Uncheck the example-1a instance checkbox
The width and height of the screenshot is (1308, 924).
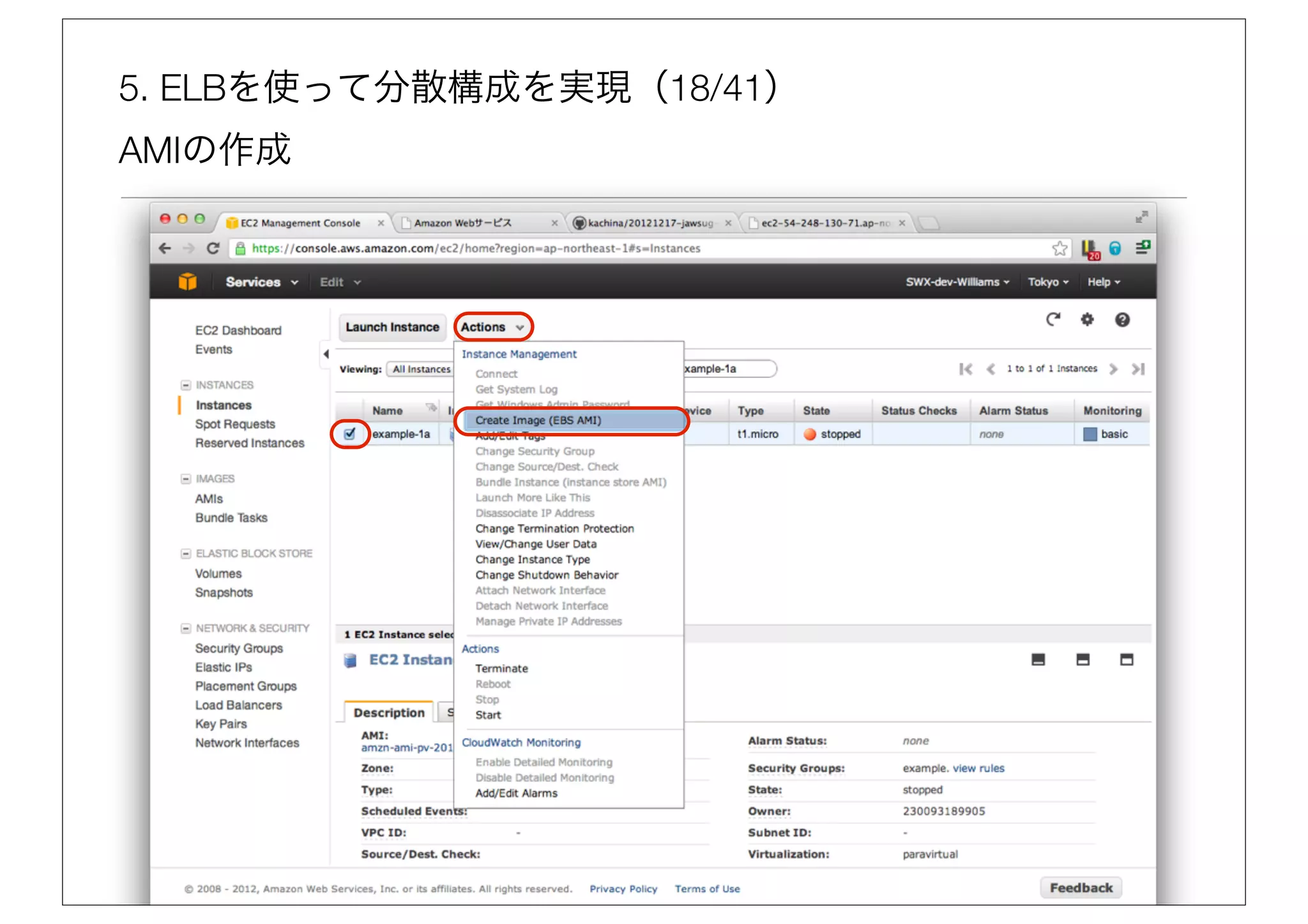(x=350, y=434)
